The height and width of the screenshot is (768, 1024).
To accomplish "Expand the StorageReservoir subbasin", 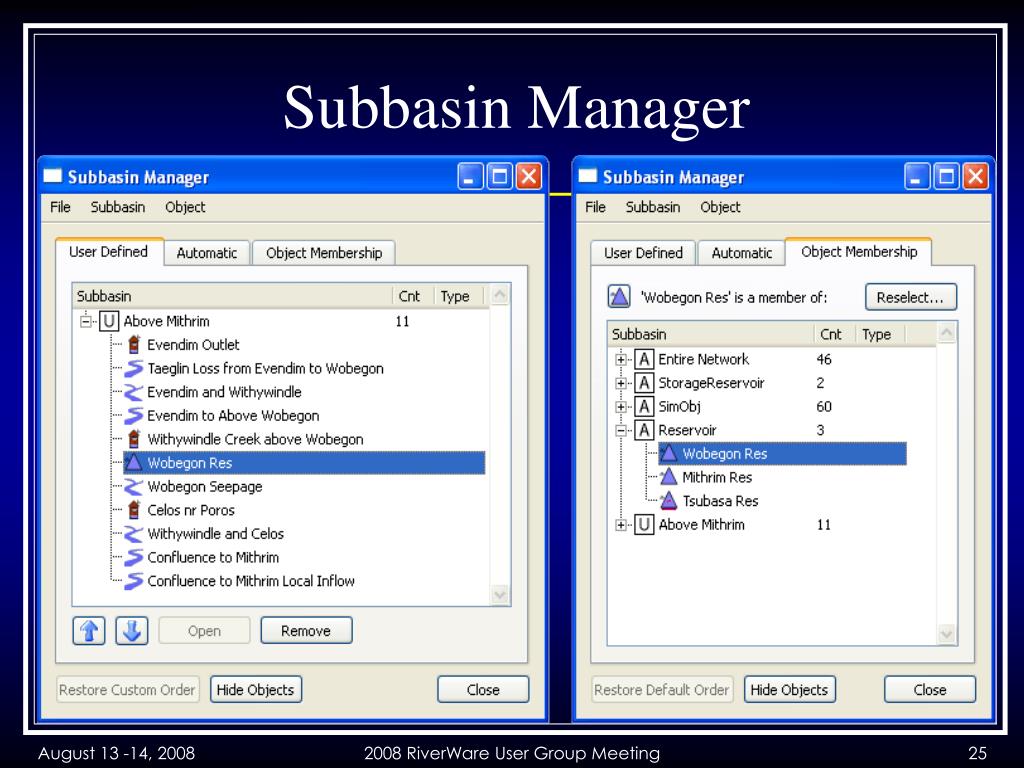I will pos(621,383).
